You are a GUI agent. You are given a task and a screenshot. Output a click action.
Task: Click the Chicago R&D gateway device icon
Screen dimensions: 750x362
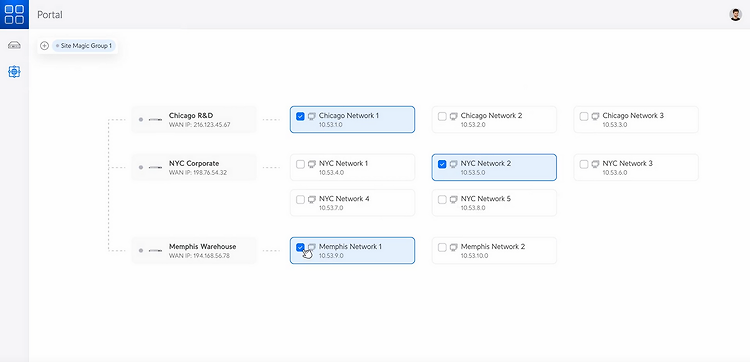coord(155,120)
